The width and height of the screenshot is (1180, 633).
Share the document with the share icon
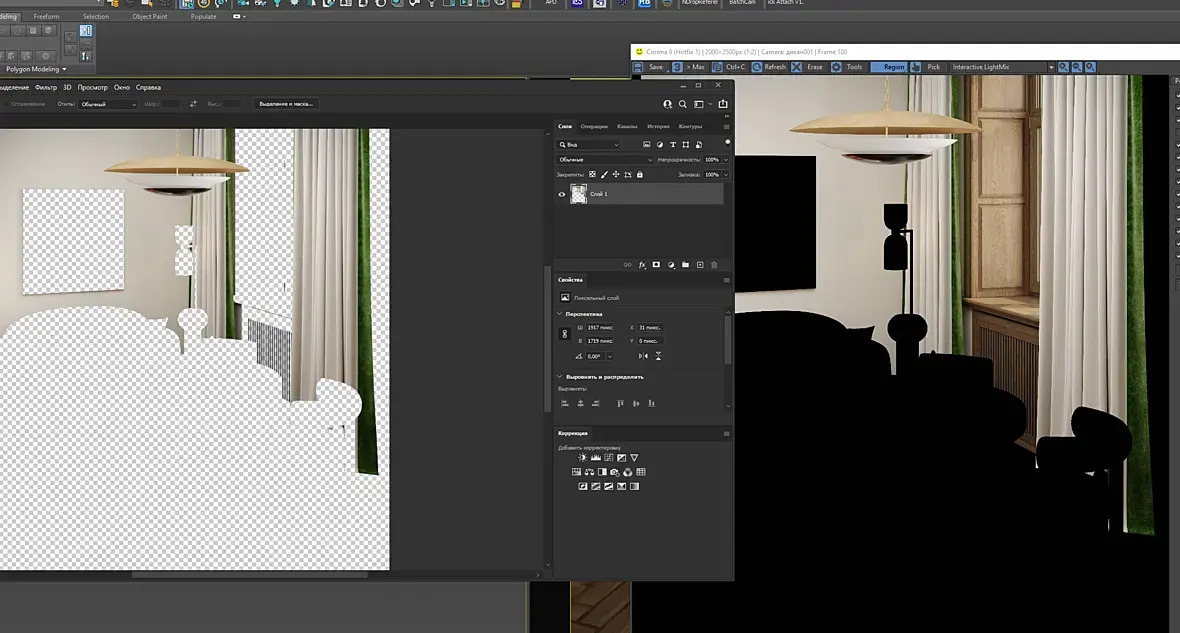723,104
